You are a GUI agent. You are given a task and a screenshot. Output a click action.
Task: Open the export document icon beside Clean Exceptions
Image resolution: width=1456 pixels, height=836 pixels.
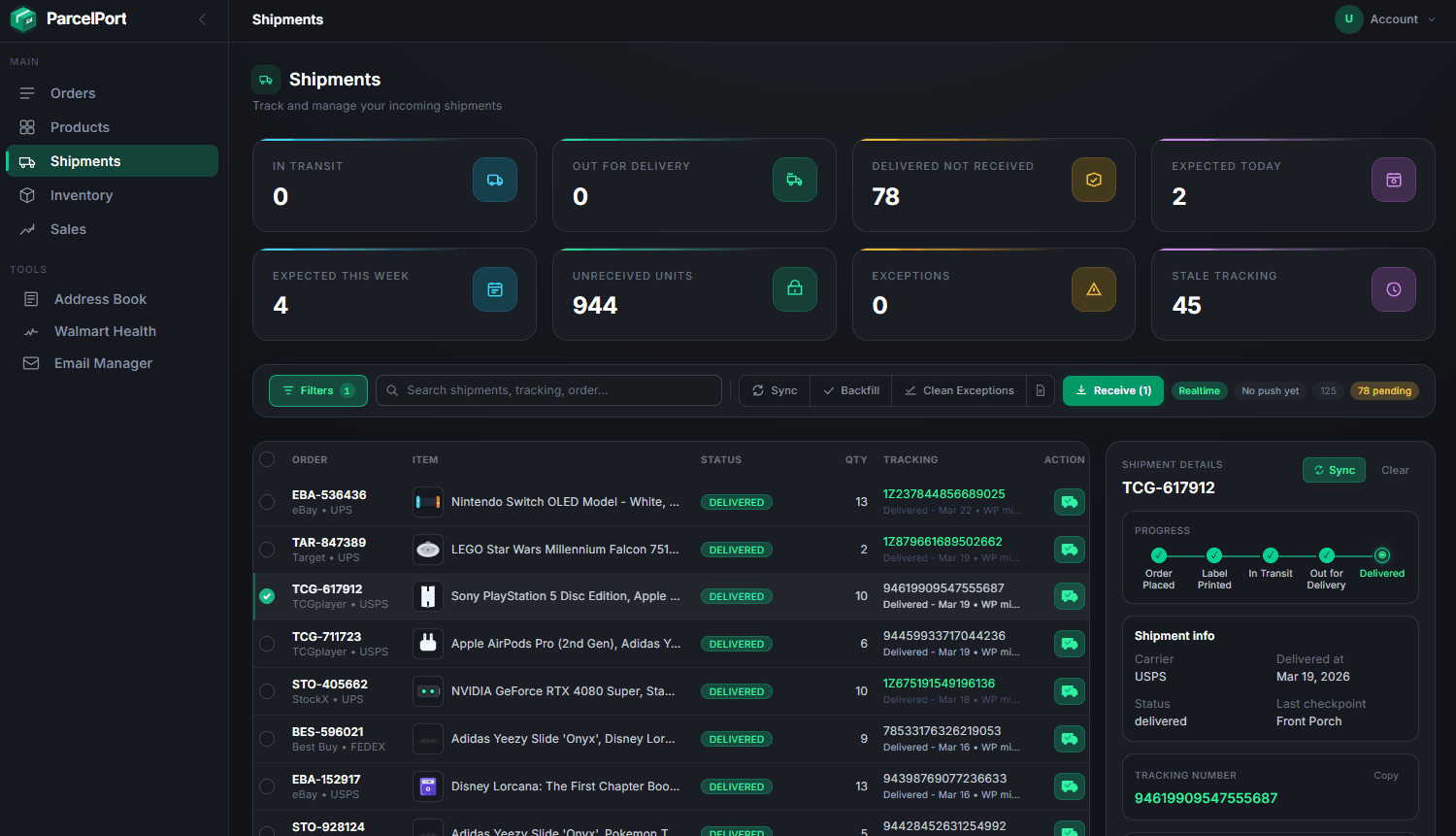(x=1040, y=390)
